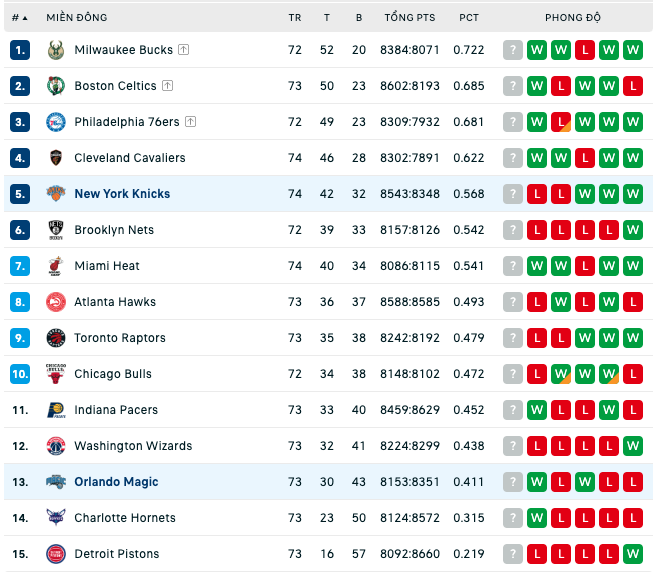Click the Chicago Bulls team logo
The height and width of the screenshot is (578, 658).
point(56,374)
